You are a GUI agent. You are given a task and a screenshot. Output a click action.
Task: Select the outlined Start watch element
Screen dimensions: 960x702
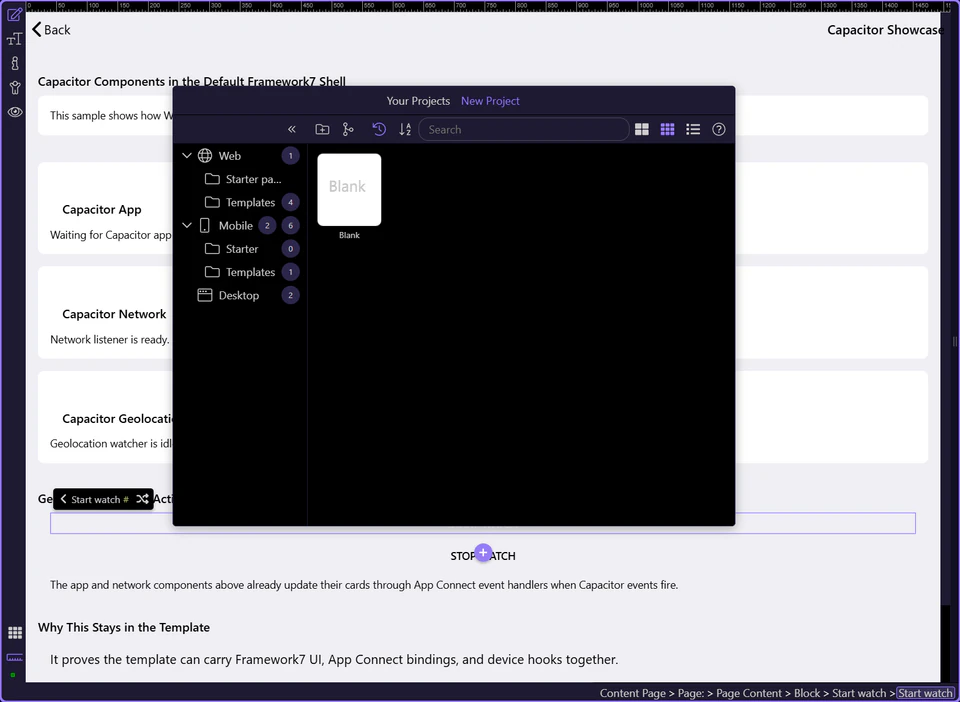click(x=483, y=523)
